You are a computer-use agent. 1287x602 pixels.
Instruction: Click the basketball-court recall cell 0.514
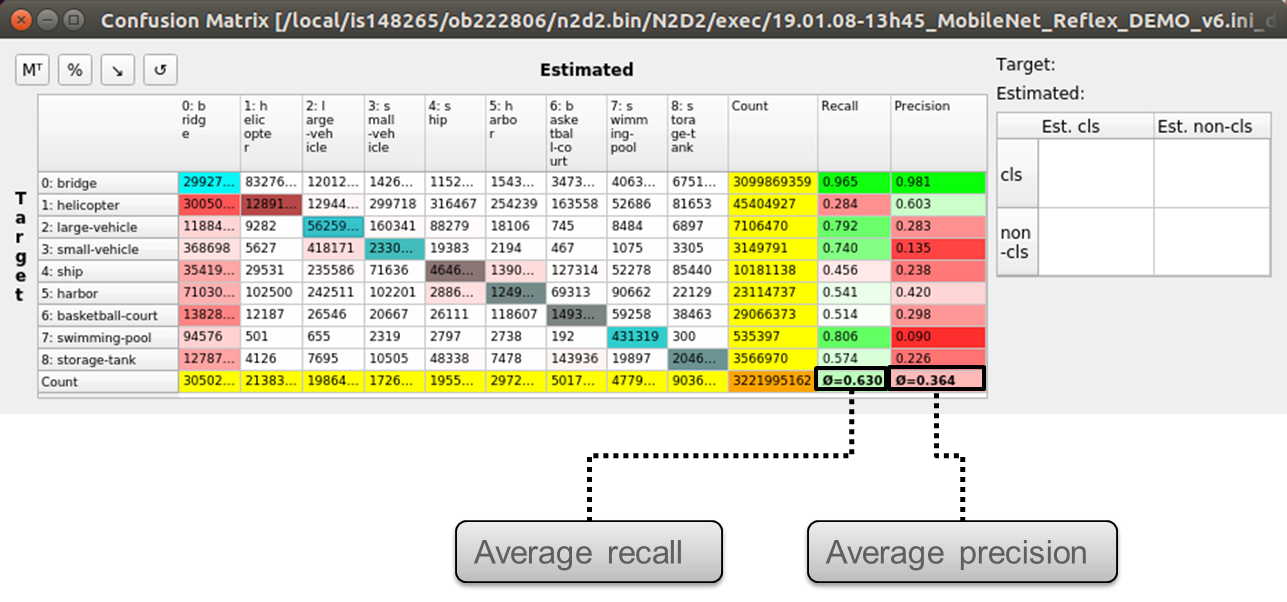click(854, 315)
